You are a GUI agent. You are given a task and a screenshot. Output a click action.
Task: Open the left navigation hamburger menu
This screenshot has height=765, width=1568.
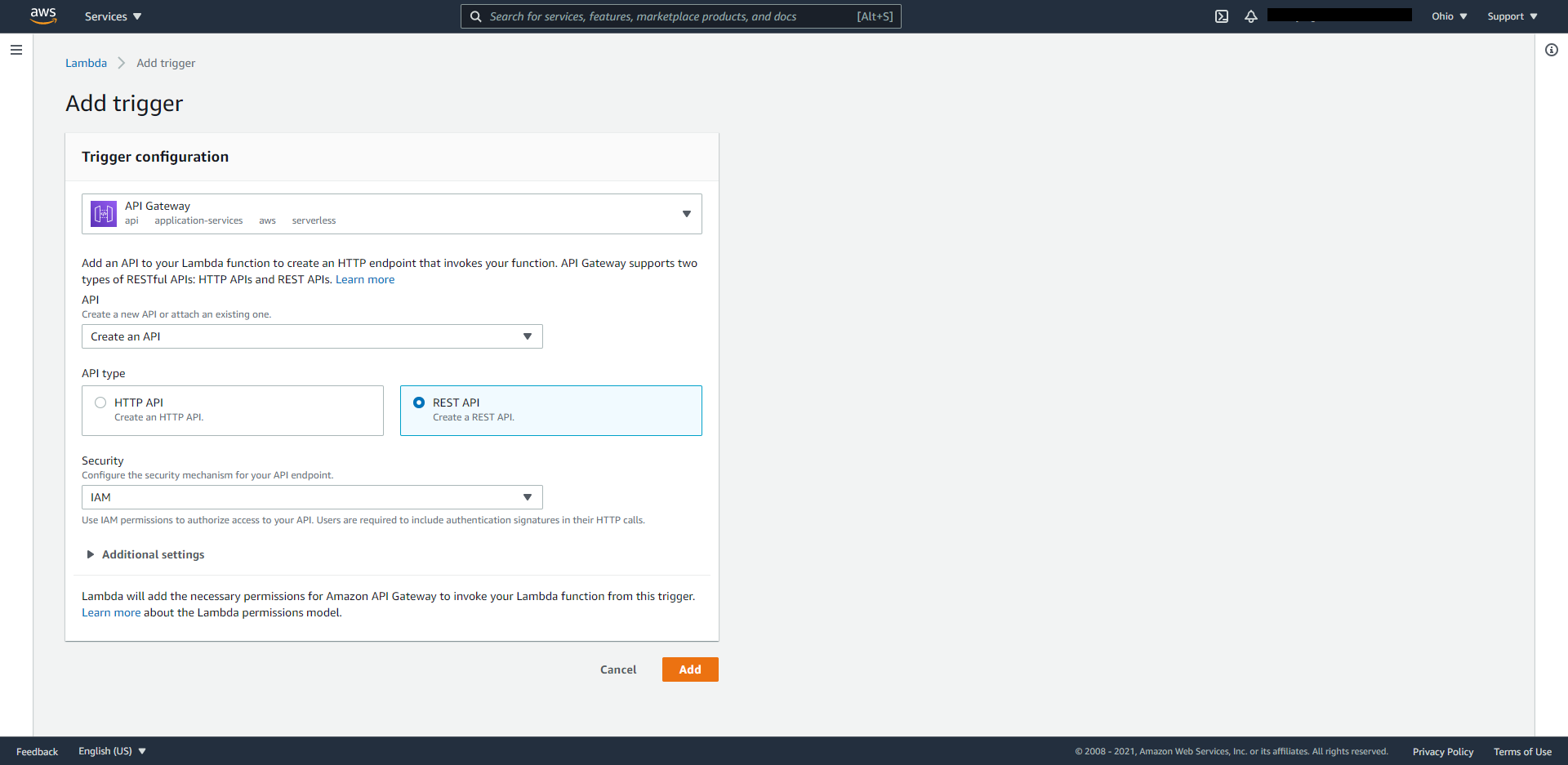tap(16, 50)
